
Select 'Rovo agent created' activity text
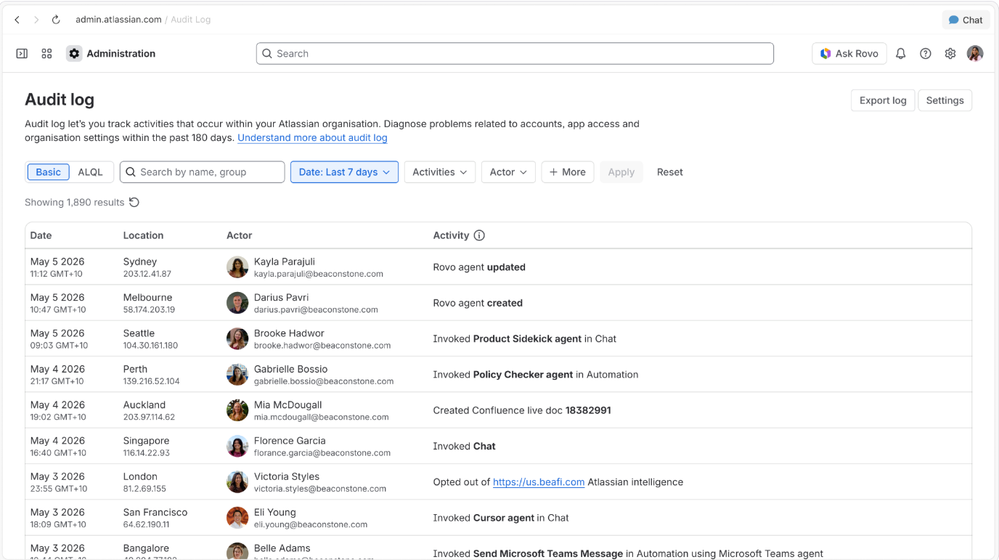point(478,303)
